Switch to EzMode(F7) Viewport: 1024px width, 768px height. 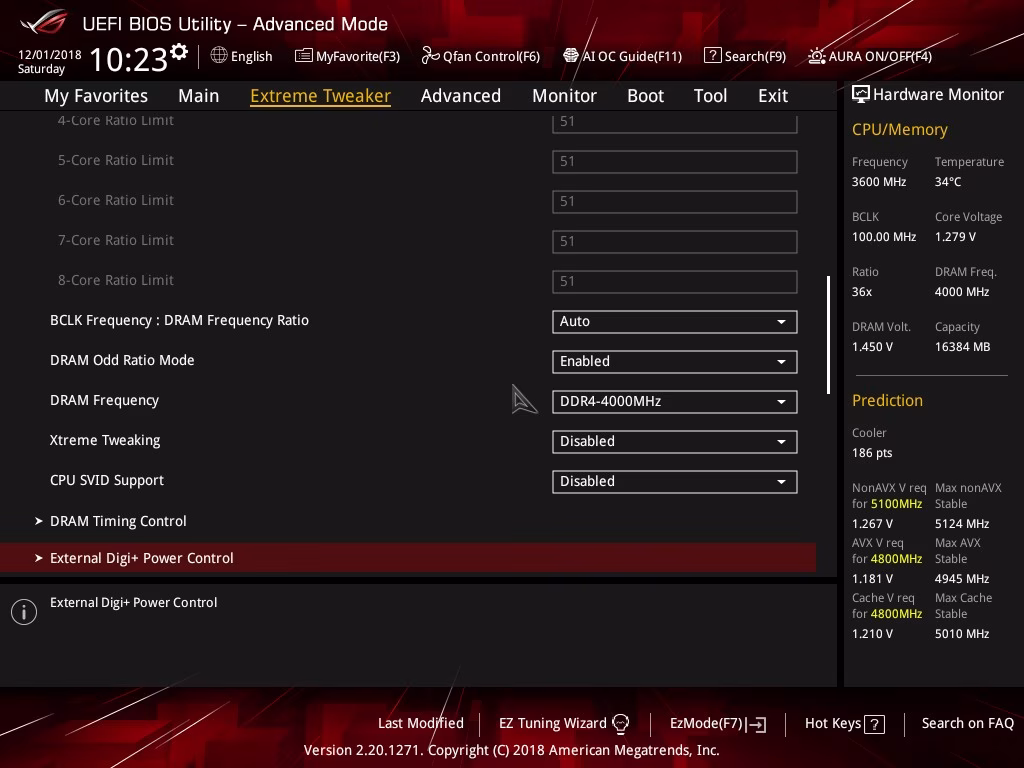coord(718,724)
